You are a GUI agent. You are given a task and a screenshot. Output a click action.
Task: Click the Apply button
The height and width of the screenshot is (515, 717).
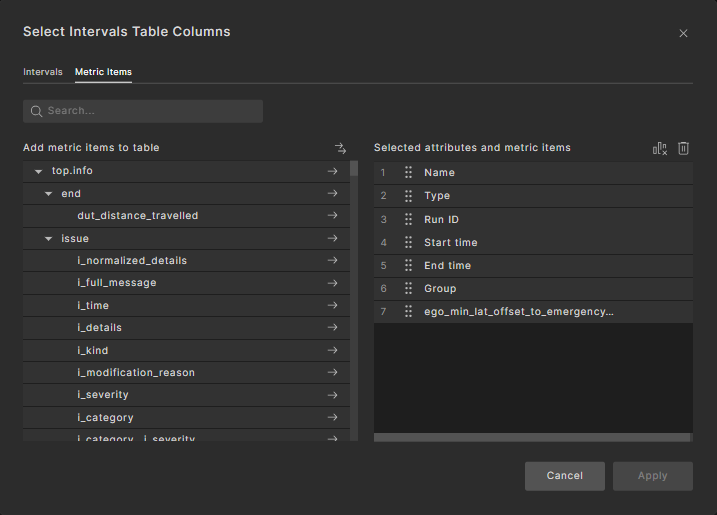[x=652, y=476]
